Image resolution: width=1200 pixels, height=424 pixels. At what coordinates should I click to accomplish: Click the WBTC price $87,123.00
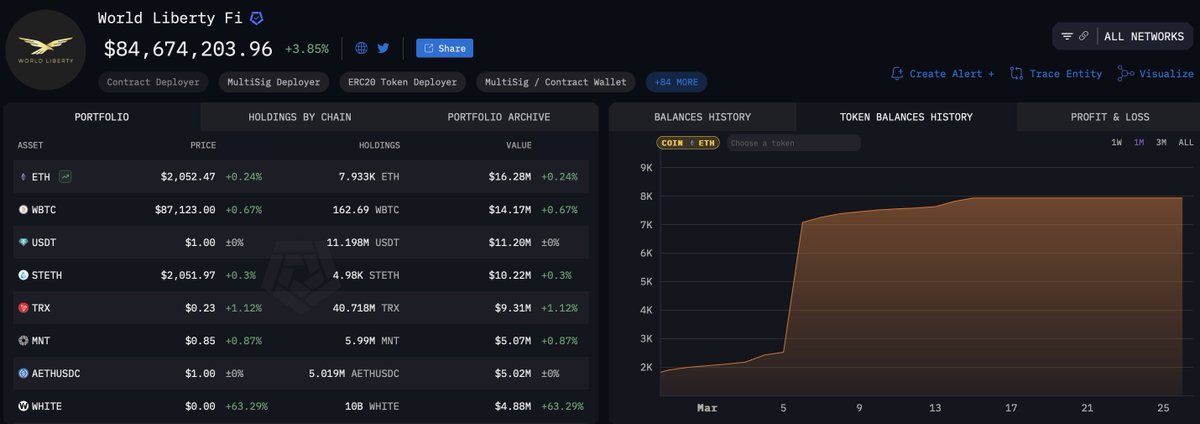(183, 210)
